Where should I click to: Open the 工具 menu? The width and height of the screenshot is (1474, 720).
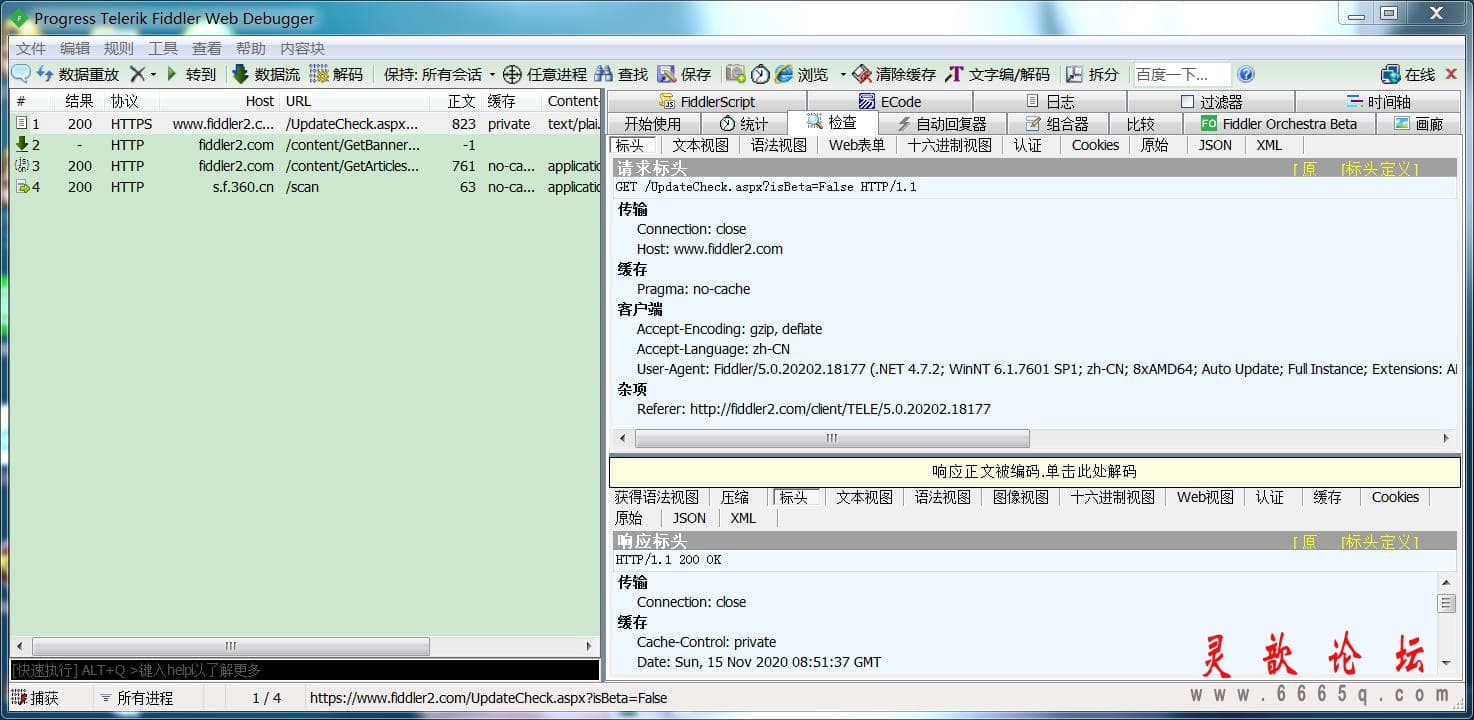point(163,48)
